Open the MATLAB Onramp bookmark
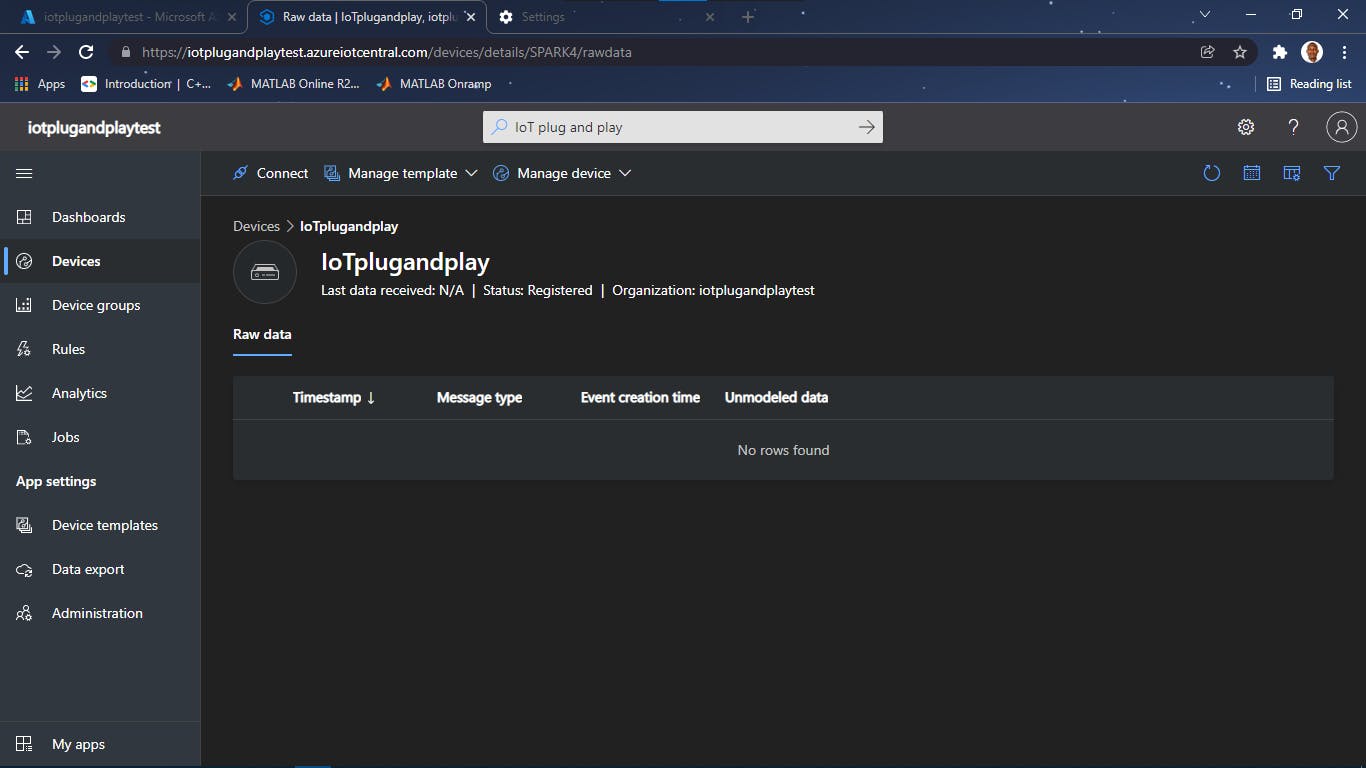This screenshot has height=768, width=1366. pyautogui.click(x=434, y=84)
